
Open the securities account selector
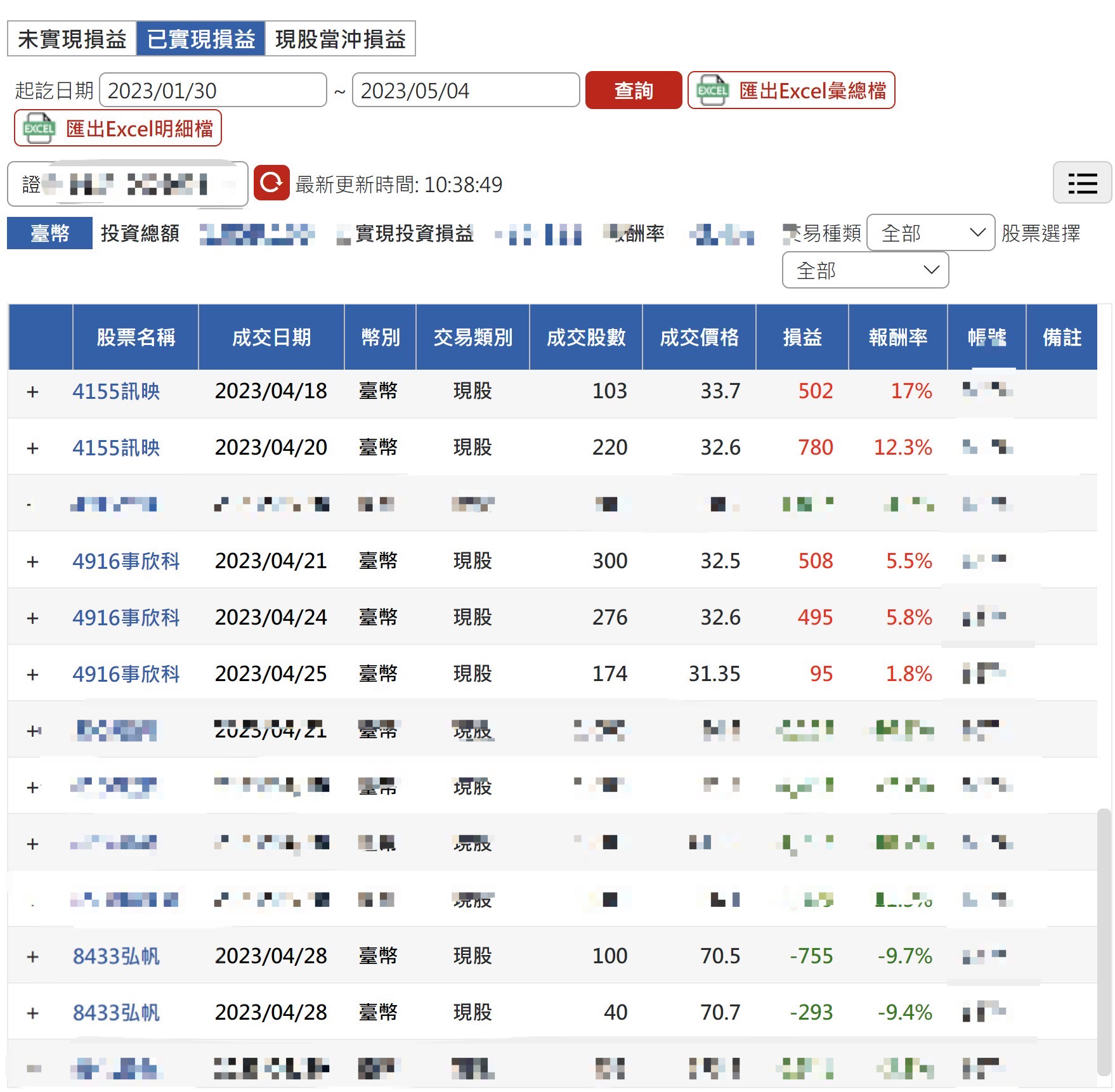coord(127,184)
